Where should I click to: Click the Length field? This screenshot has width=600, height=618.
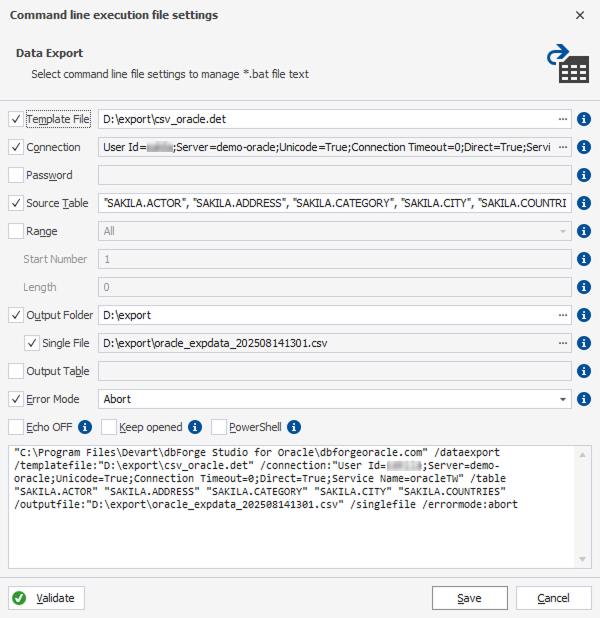[335, 287]
